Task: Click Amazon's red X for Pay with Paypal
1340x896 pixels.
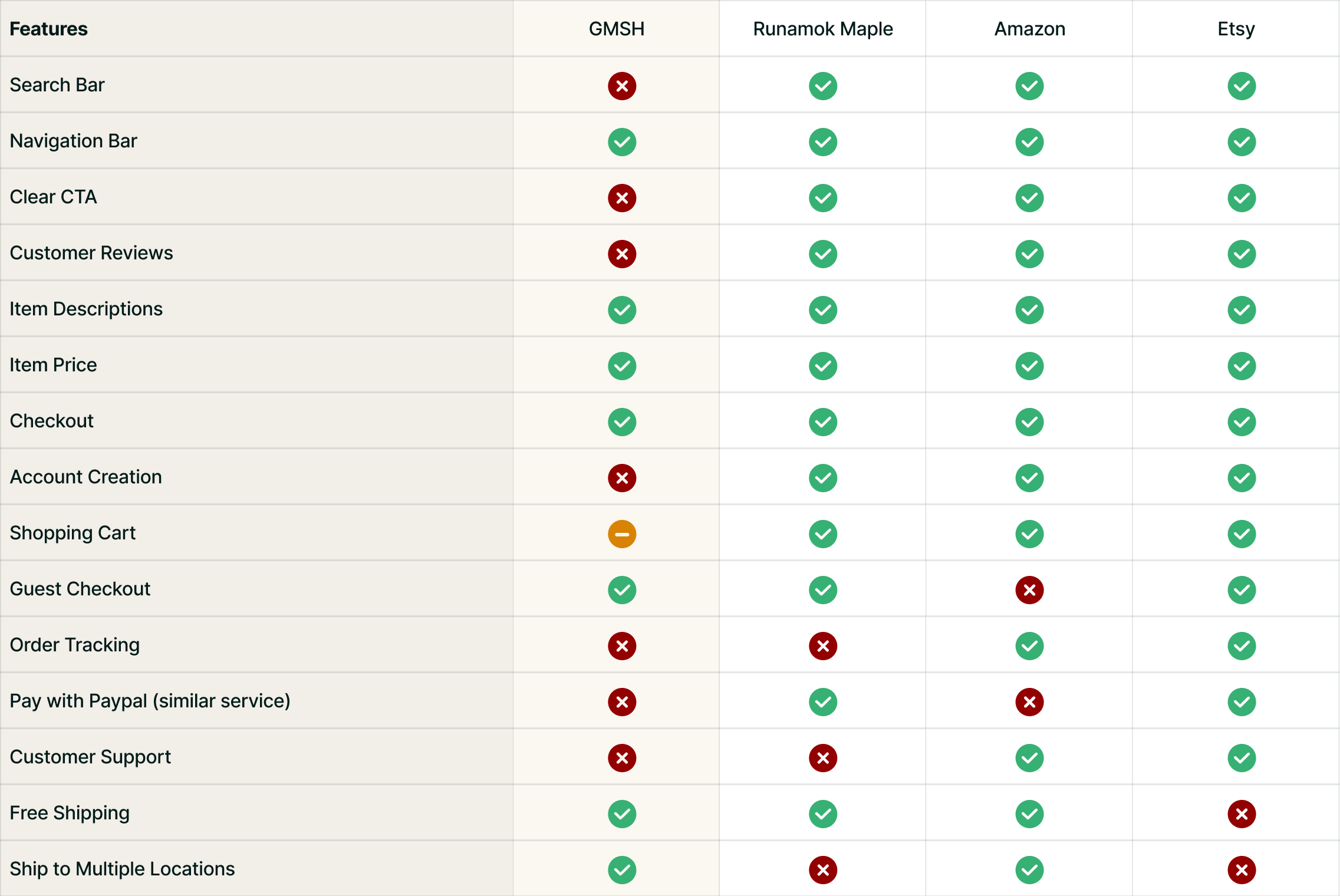Action: (x=1029, y=702)
